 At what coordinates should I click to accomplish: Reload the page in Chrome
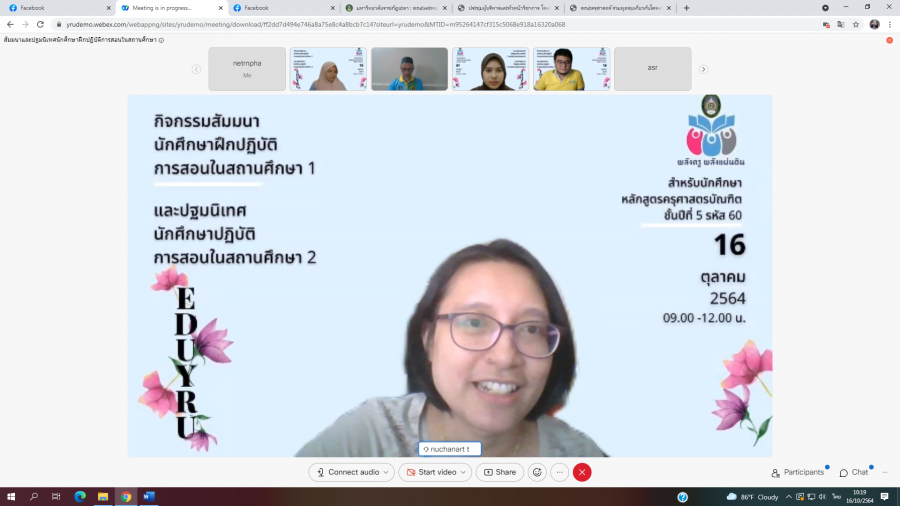coord(39,24)
